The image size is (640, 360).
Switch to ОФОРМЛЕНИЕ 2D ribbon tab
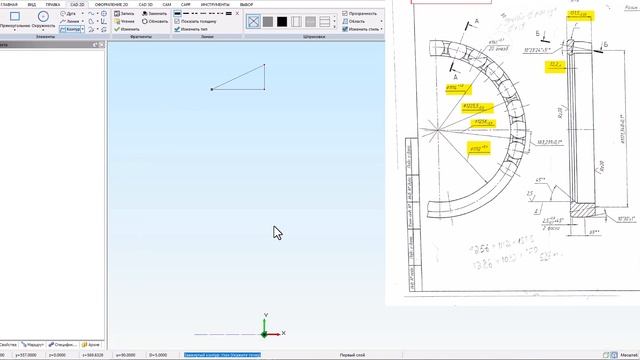tap(111, 4)
